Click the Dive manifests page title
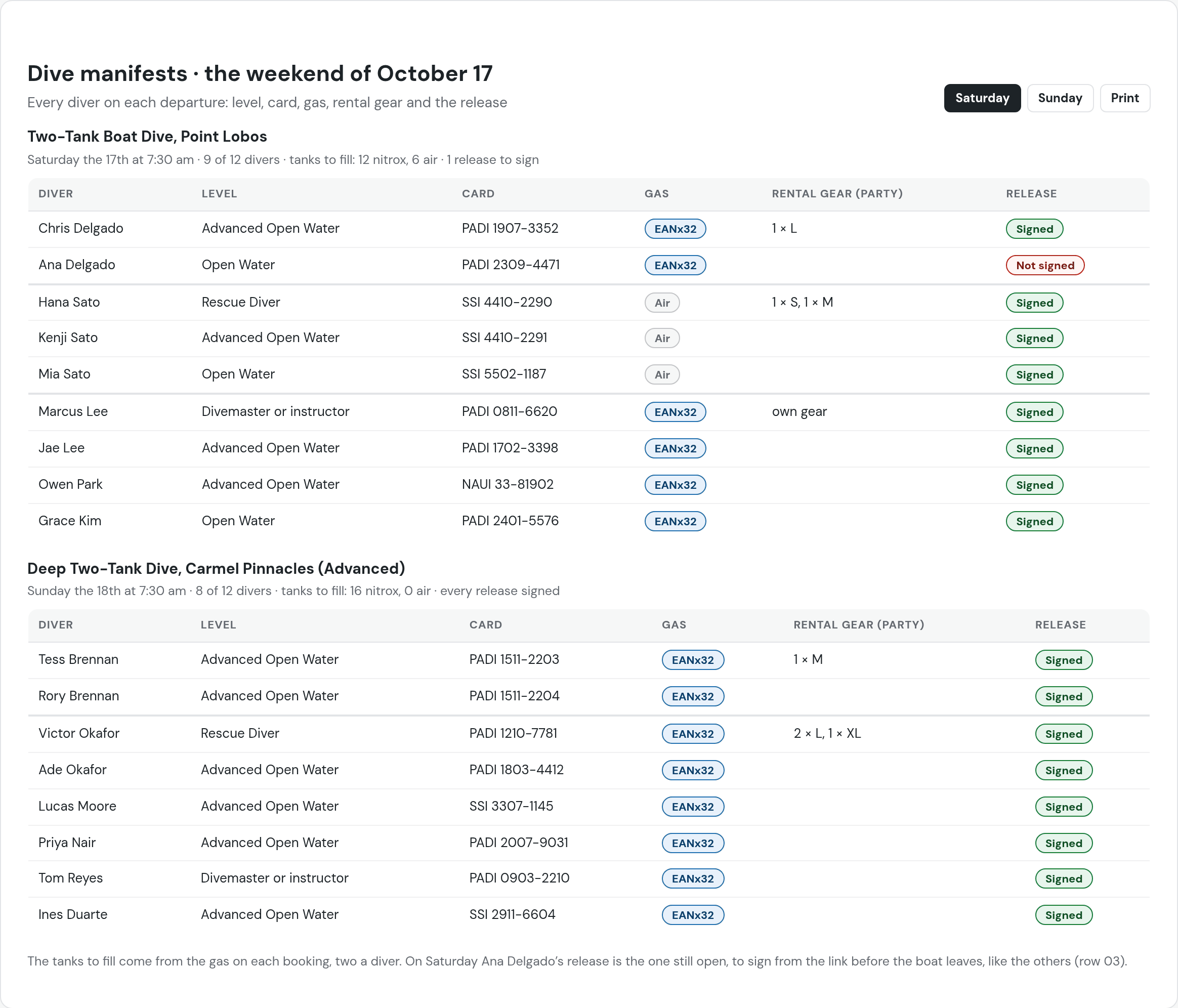 [x=260, y=74]
